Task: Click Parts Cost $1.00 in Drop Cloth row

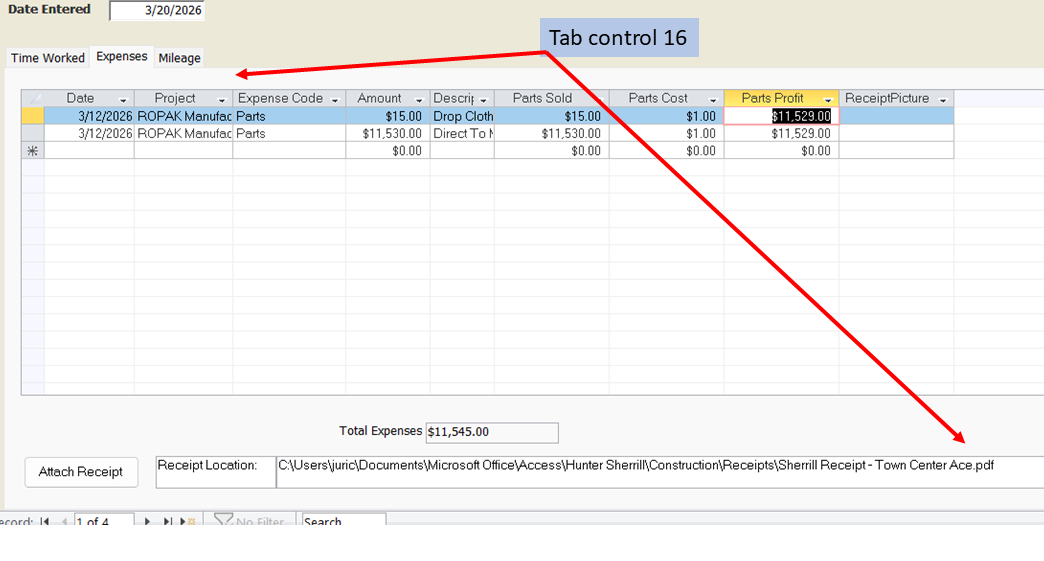Action: pos(666,116)
